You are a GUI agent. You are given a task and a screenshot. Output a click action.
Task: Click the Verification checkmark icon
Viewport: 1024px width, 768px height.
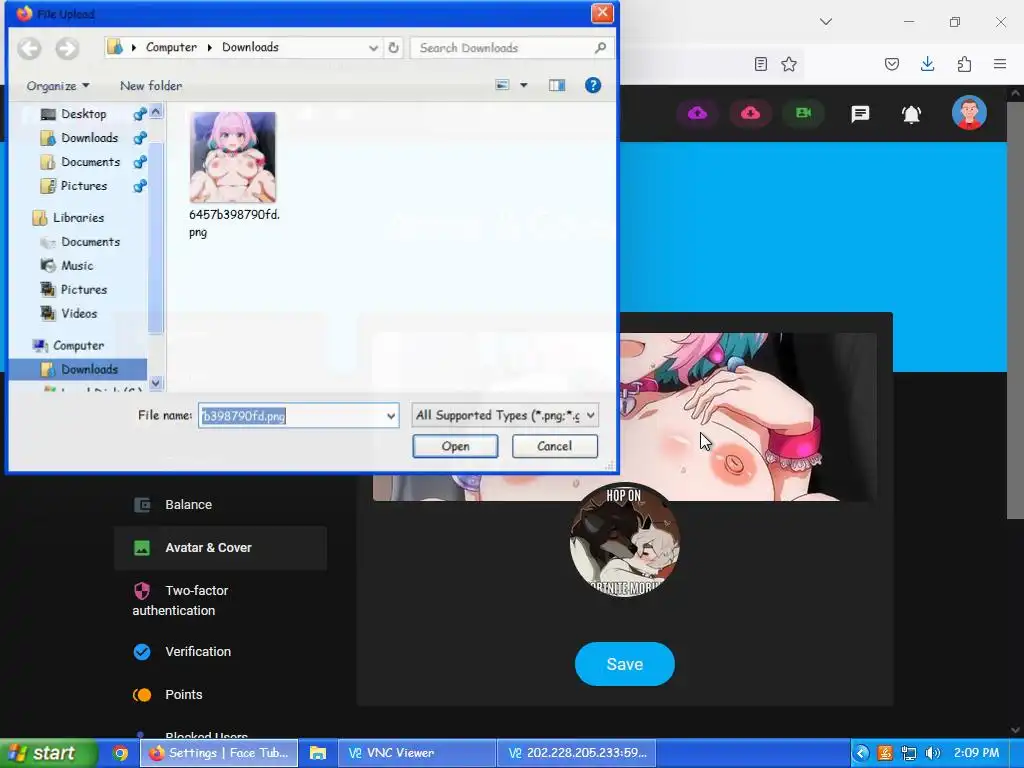click(142, 652)
